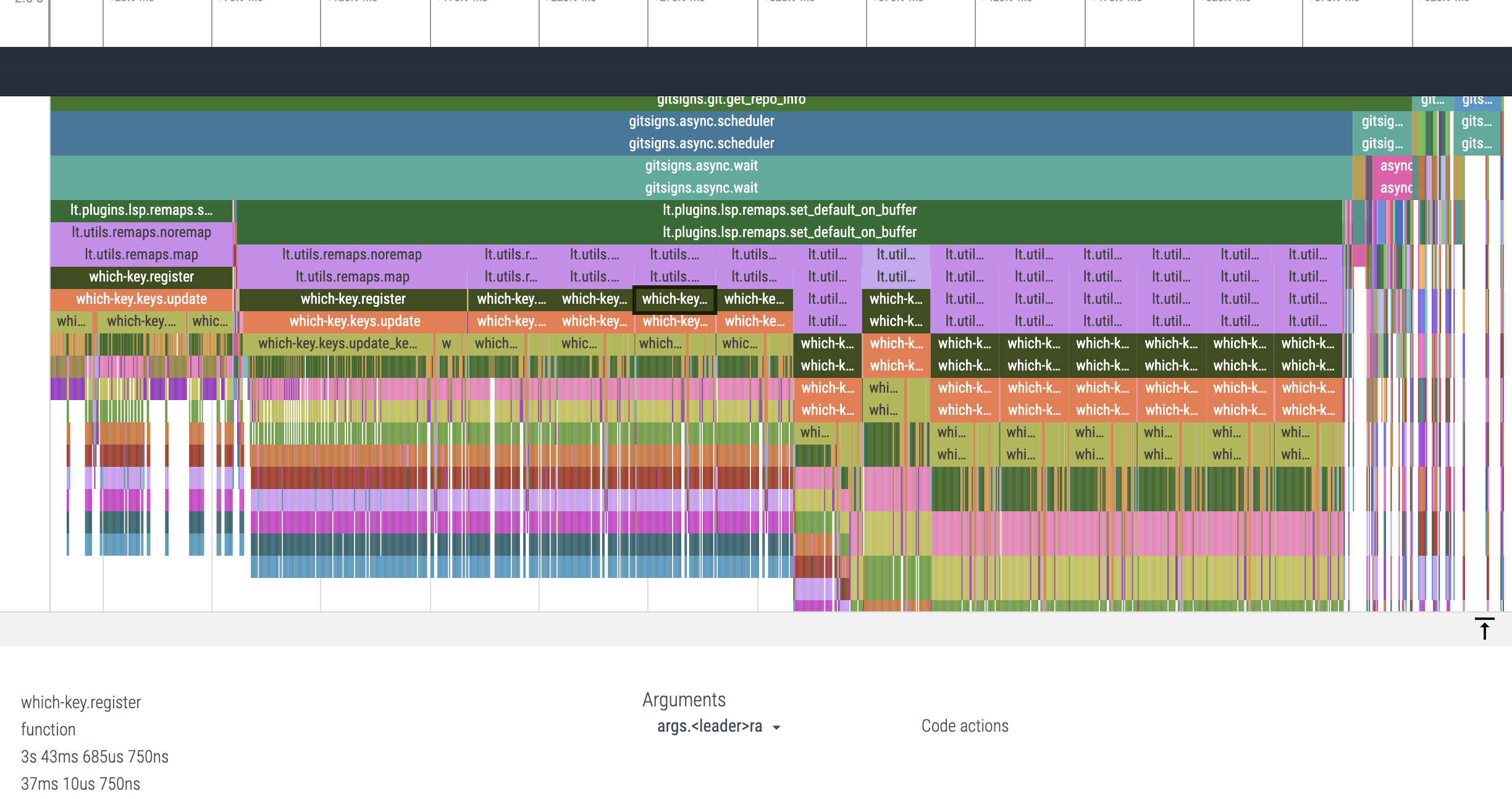The height and width of the screenshot is (799, 1512).
Task: Select the gitsigns.async.wait slice
Action: [701, 165]
